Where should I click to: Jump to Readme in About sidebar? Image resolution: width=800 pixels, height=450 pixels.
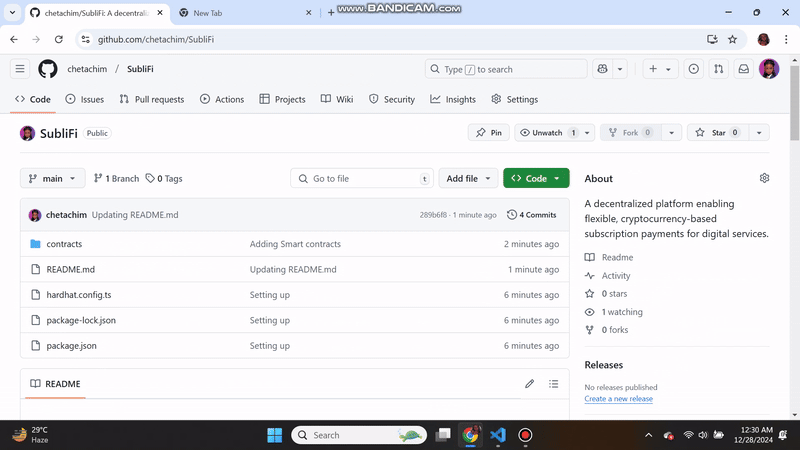tap(617, 257)
